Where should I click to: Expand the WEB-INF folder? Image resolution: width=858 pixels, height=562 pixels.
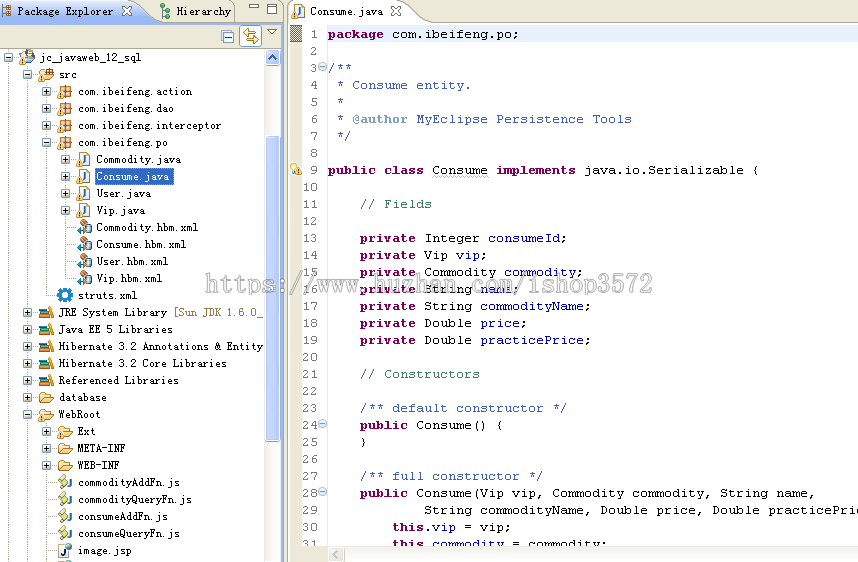click(47, 465)
